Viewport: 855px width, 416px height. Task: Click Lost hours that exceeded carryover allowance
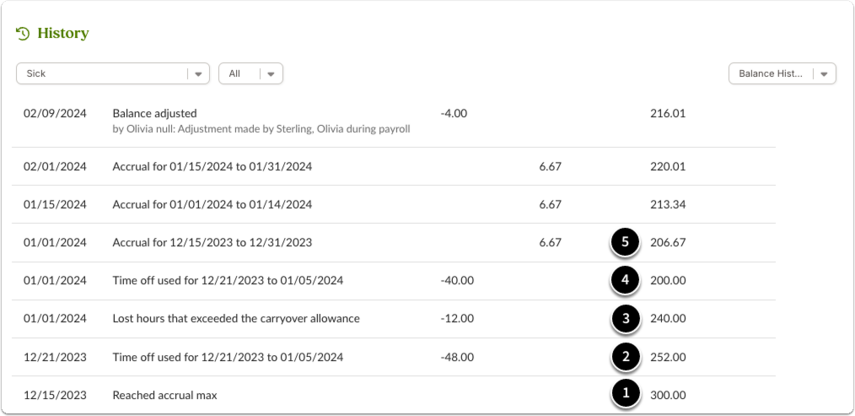(x=236, y=318)
